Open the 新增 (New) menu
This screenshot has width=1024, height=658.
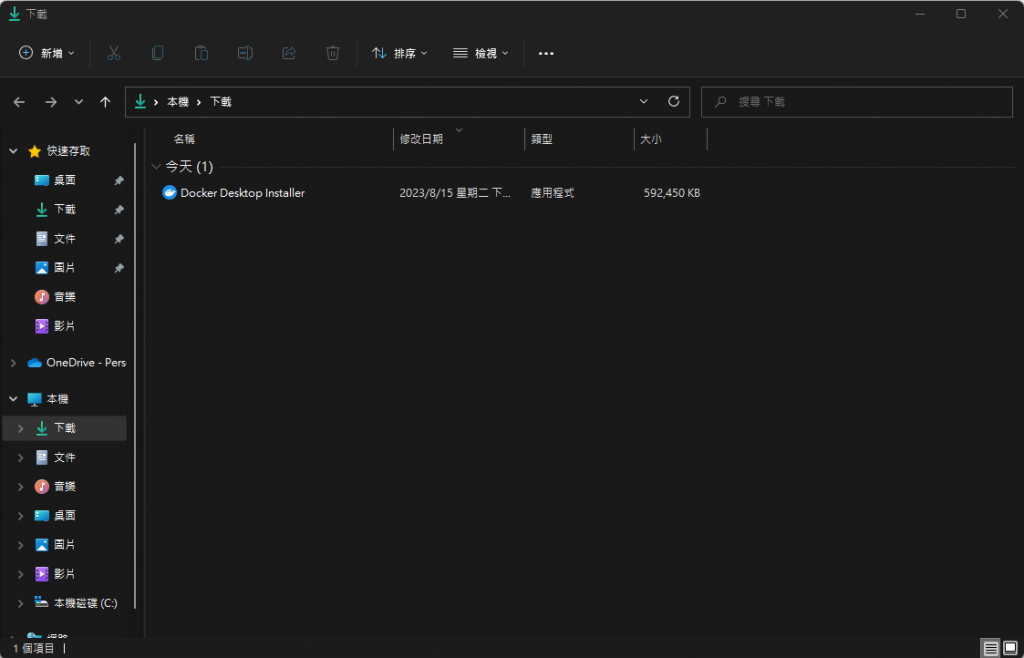coord(46,53)
